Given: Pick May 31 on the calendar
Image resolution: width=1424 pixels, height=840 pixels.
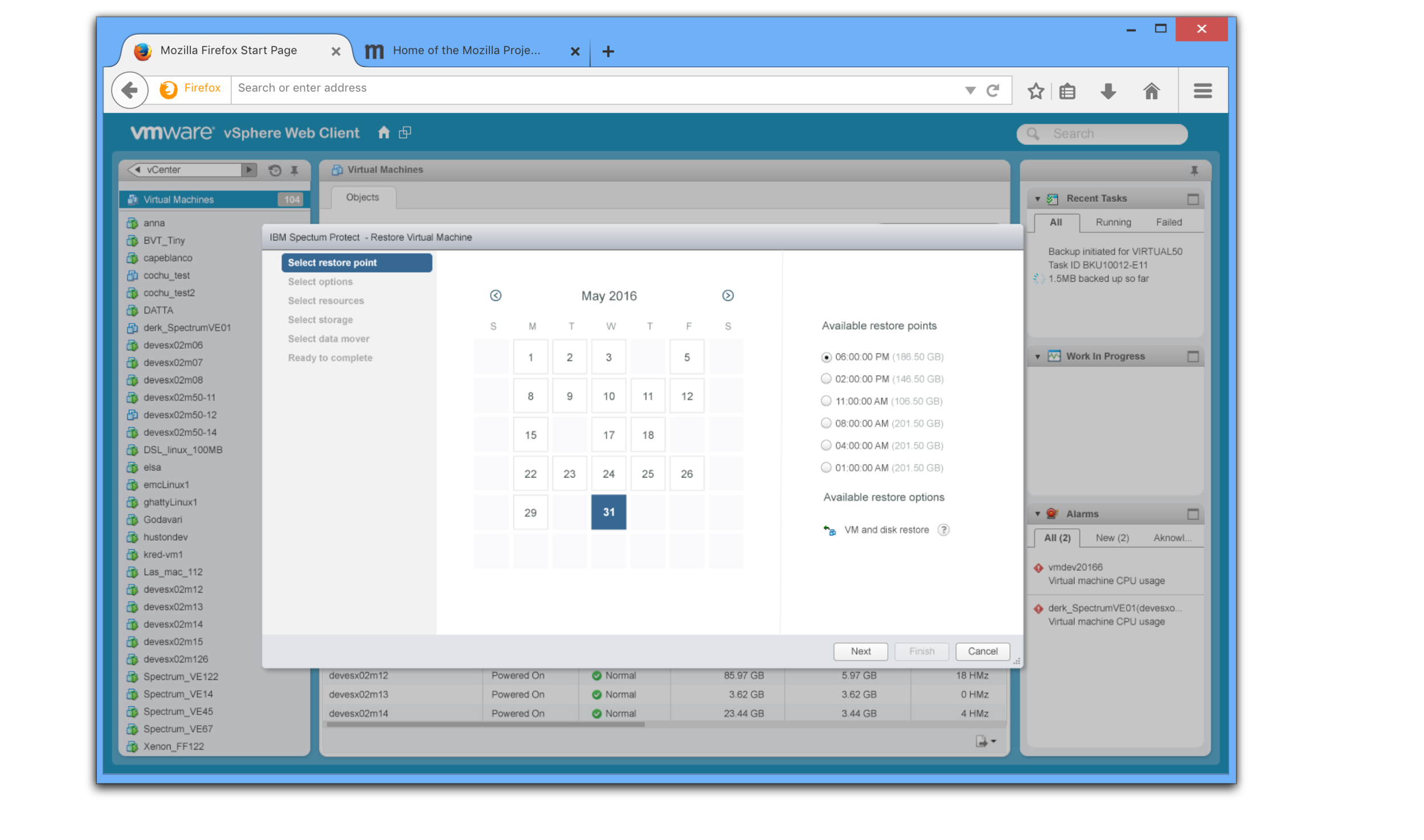Looking at the screenshot, I should 608,513.
